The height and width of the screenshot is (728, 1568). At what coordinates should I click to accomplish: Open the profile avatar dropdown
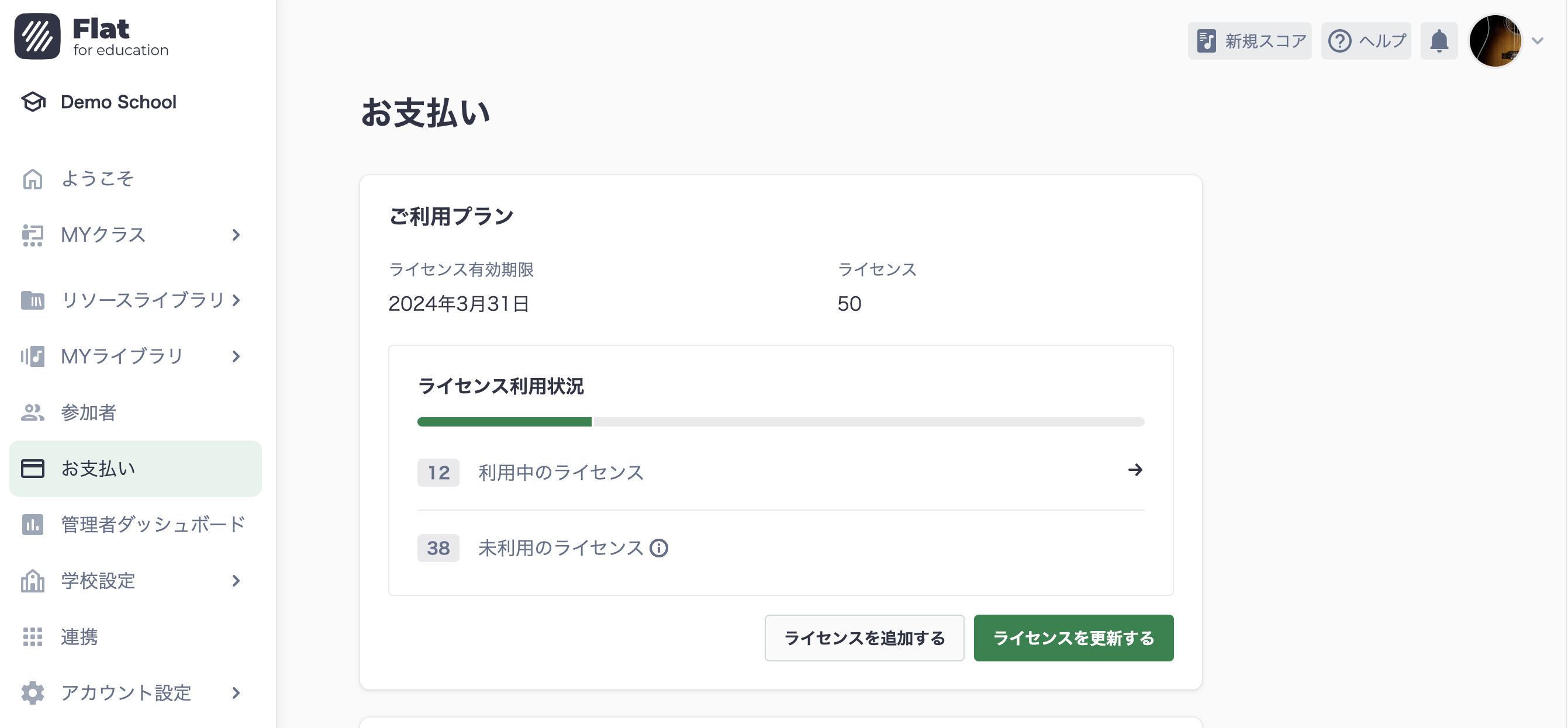1497,41
